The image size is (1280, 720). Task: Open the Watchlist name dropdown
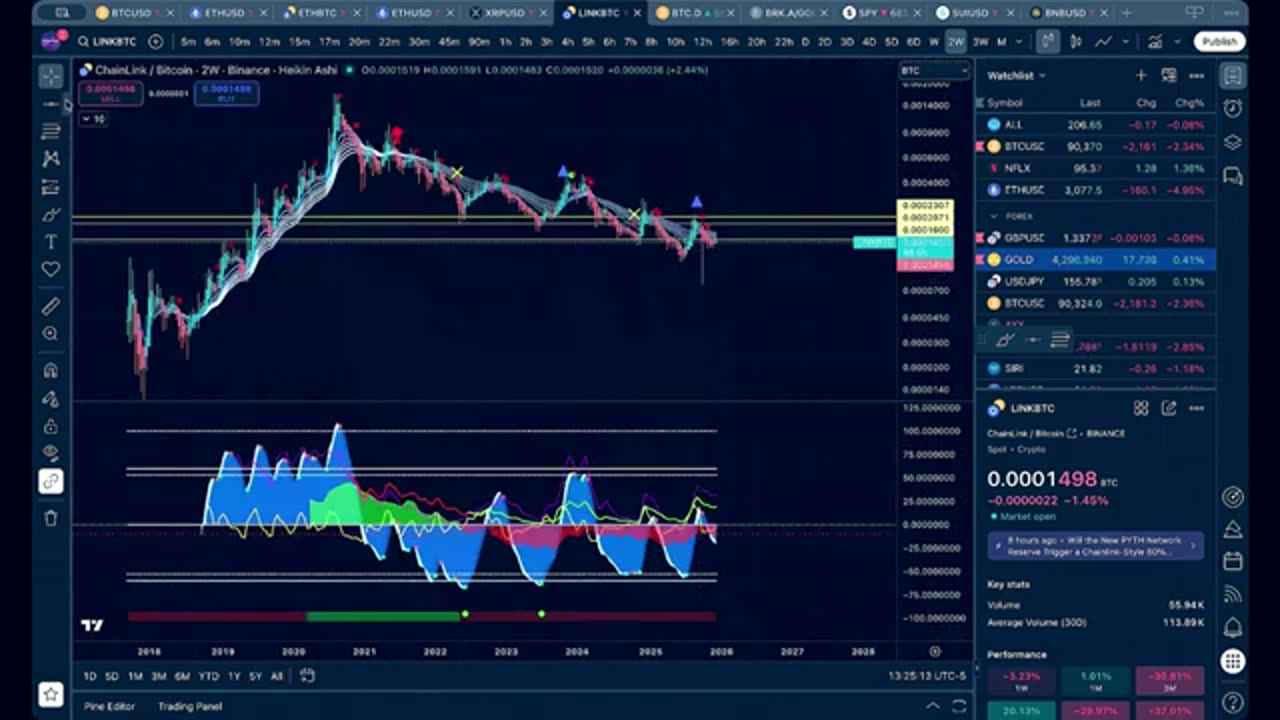[x=1017, y=76]
